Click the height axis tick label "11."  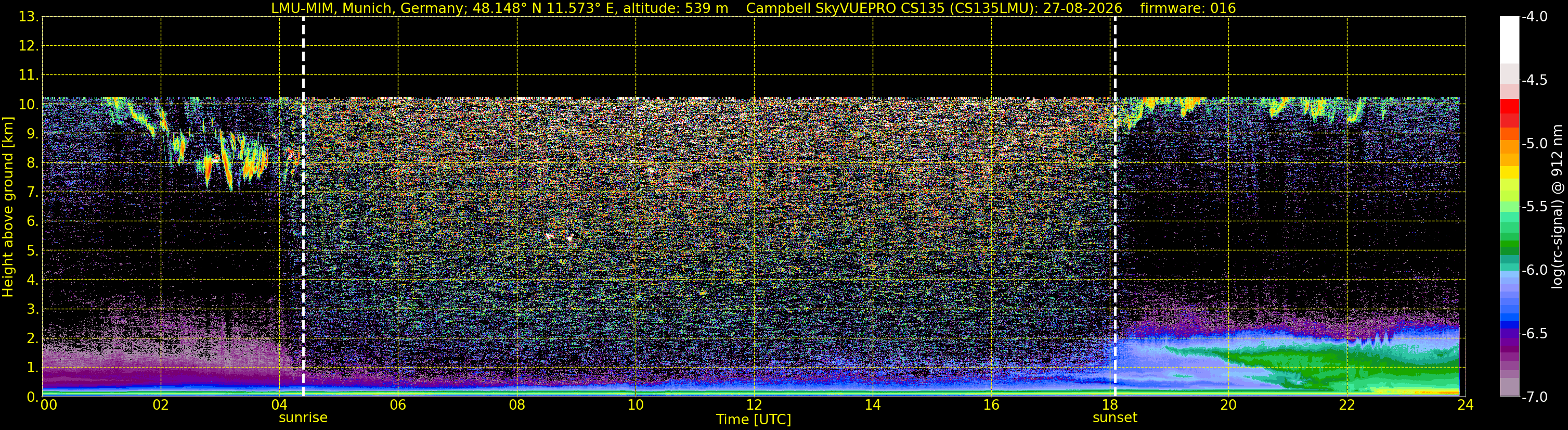click(x=29, y=75)
